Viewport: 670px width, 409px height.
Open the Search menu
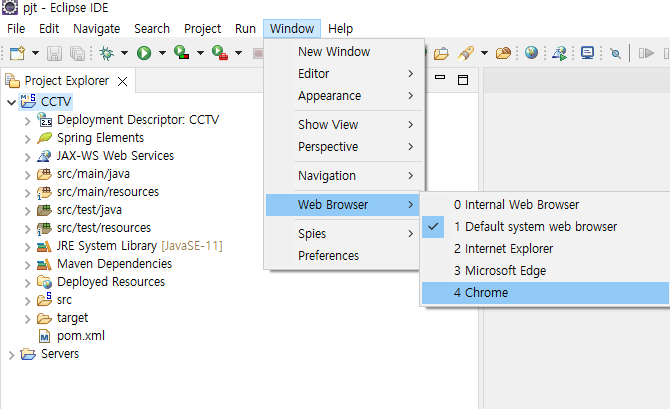point(152,29)
